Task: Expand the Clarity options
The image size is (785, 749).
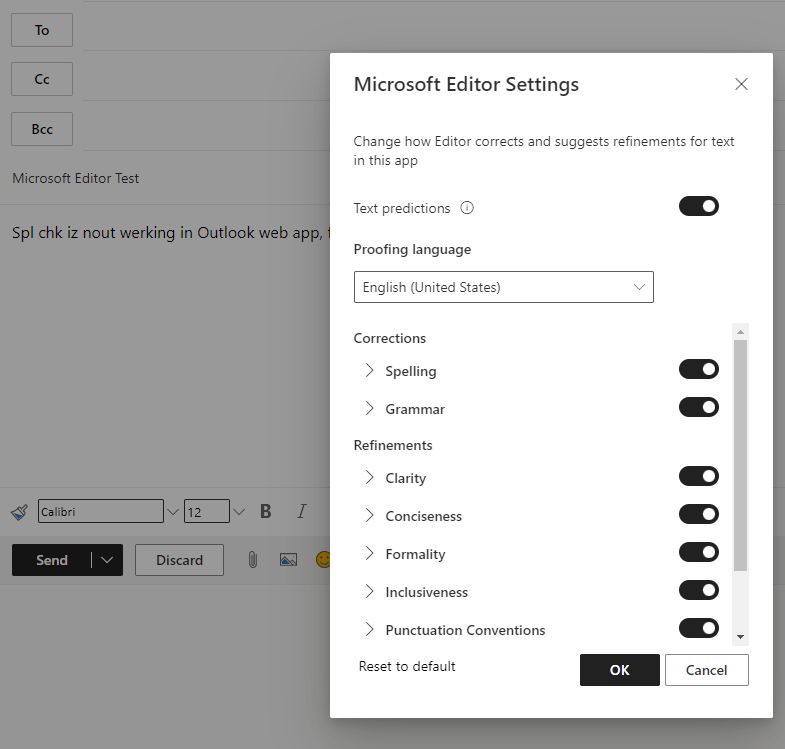Action: pyautogui.click(x=369, y=478)
